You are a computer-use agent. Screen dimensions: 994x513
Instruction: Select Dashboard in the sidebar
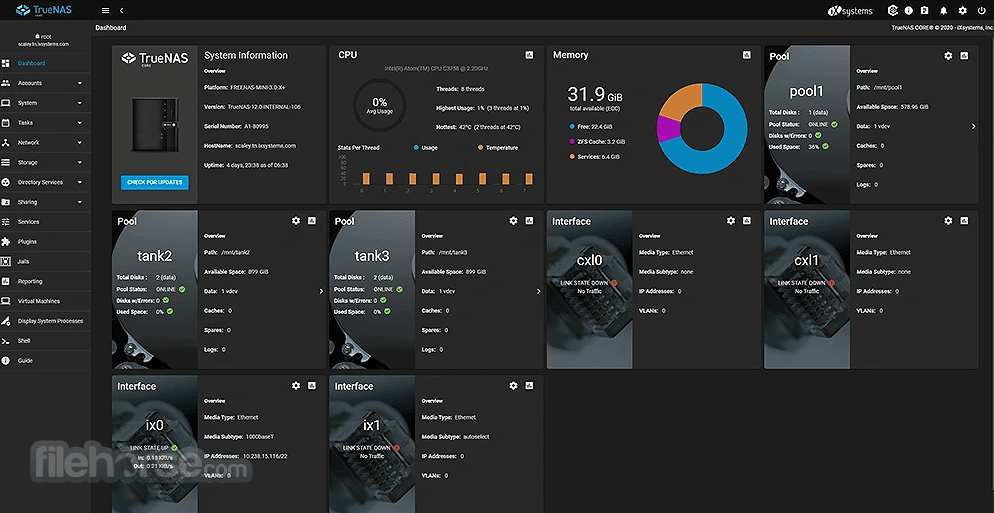[x=45, y=63]
